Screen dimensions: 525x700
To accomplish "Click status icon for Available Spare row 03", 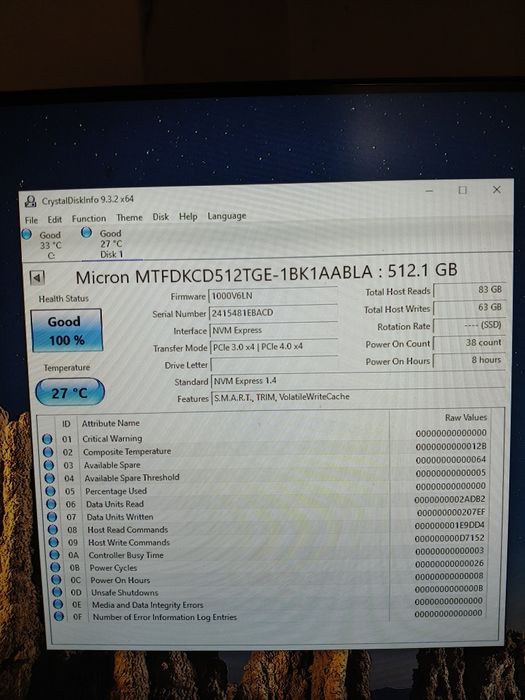I will (x=49, y=465).
